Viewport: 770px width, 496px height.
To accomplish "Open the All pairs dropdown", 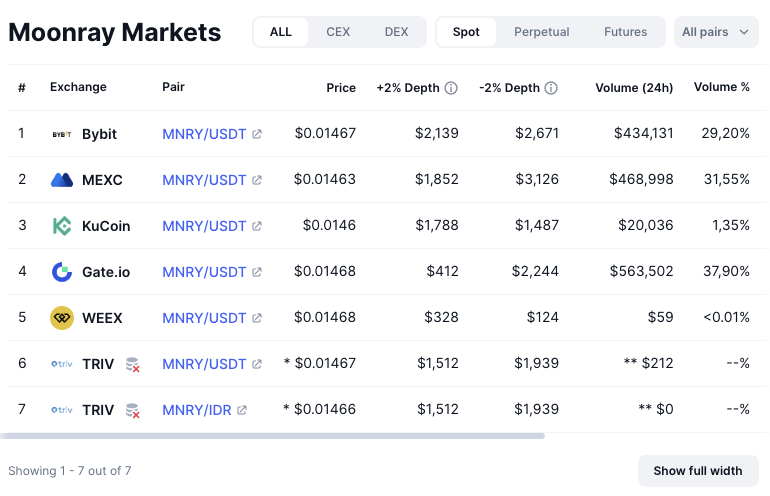I will (x=715, y=32).
